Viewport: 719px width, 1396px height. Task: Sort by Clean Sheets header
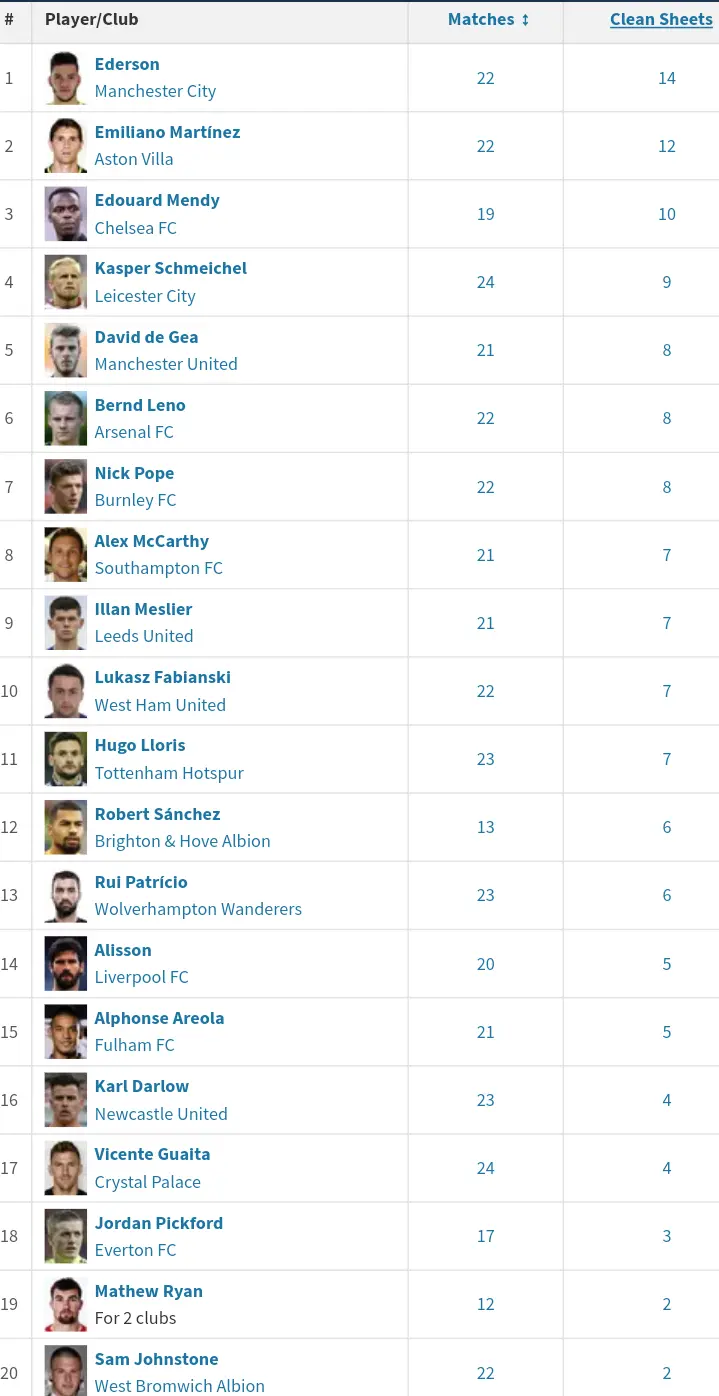661,19
